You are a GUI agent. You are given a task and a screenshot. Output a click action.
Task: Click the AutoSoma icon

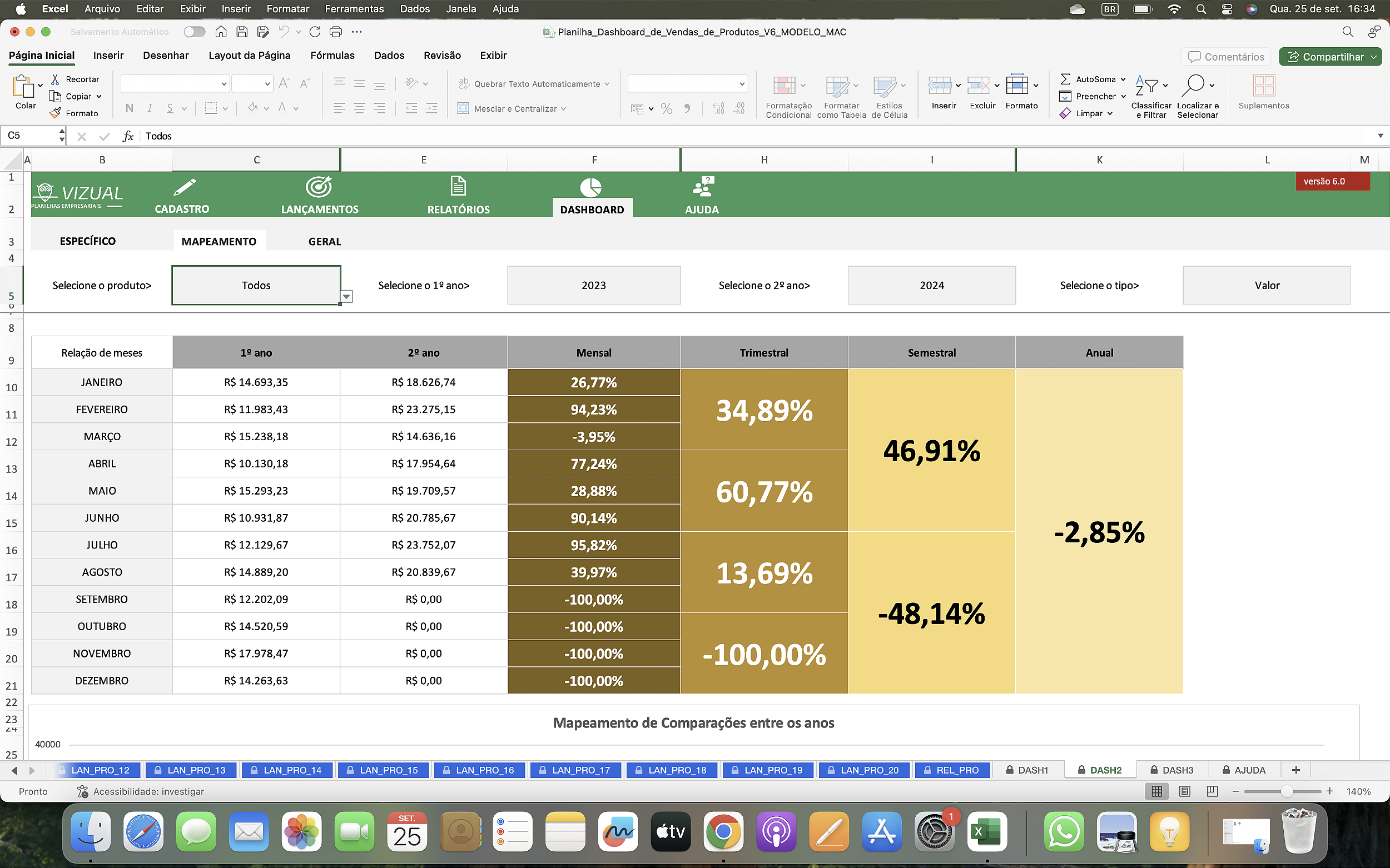pos(1065,79)
